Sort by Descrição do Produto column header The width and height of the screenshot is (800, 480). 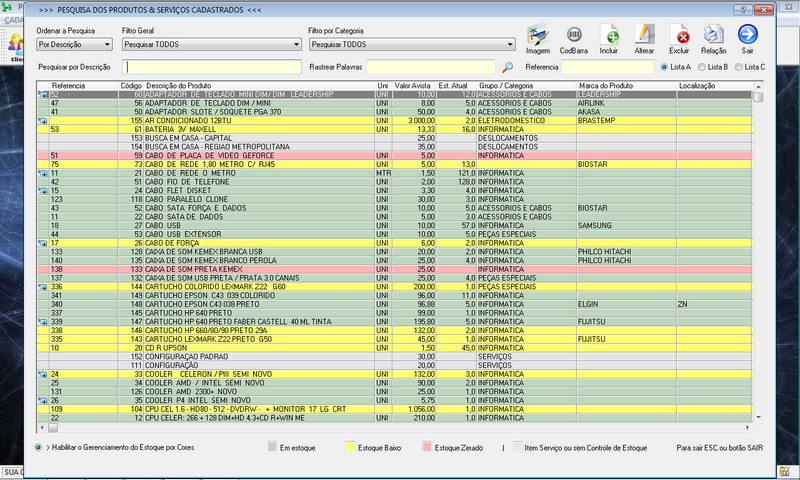click(x=179, y=86)
